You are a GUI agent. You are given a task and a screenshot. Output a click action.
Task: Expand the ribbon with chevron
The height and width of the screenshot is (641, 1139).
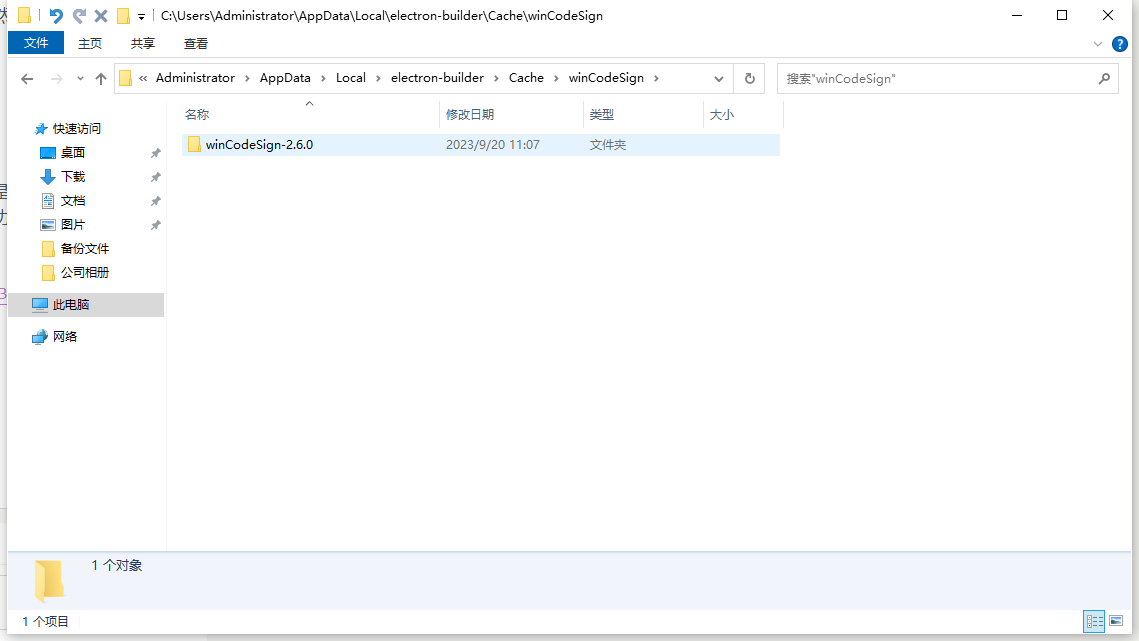[x=1098, y=44]
